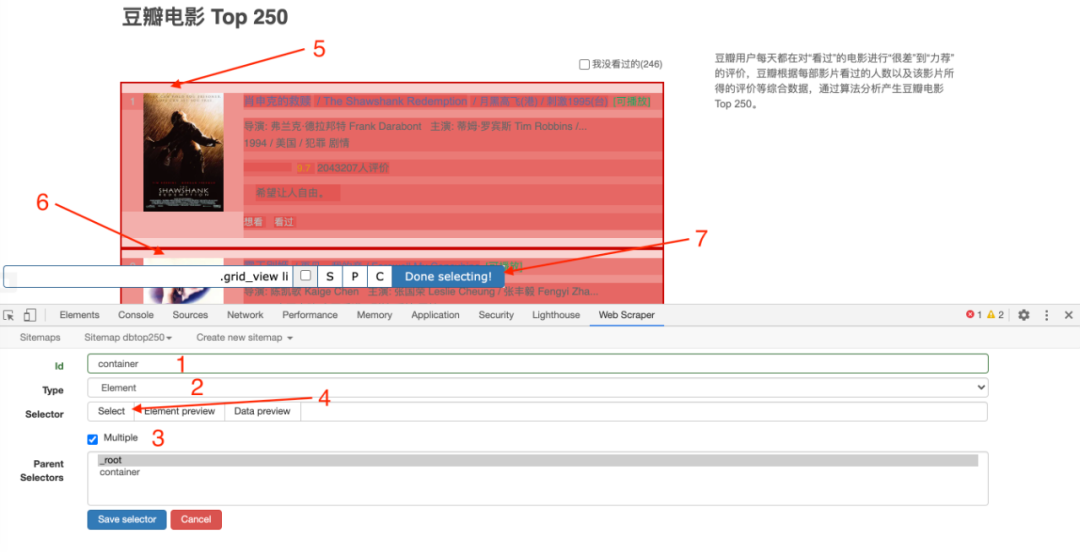Go to the Performance tab
The width and height of the screenshot is (1080, 552).
tap(310, 315)
